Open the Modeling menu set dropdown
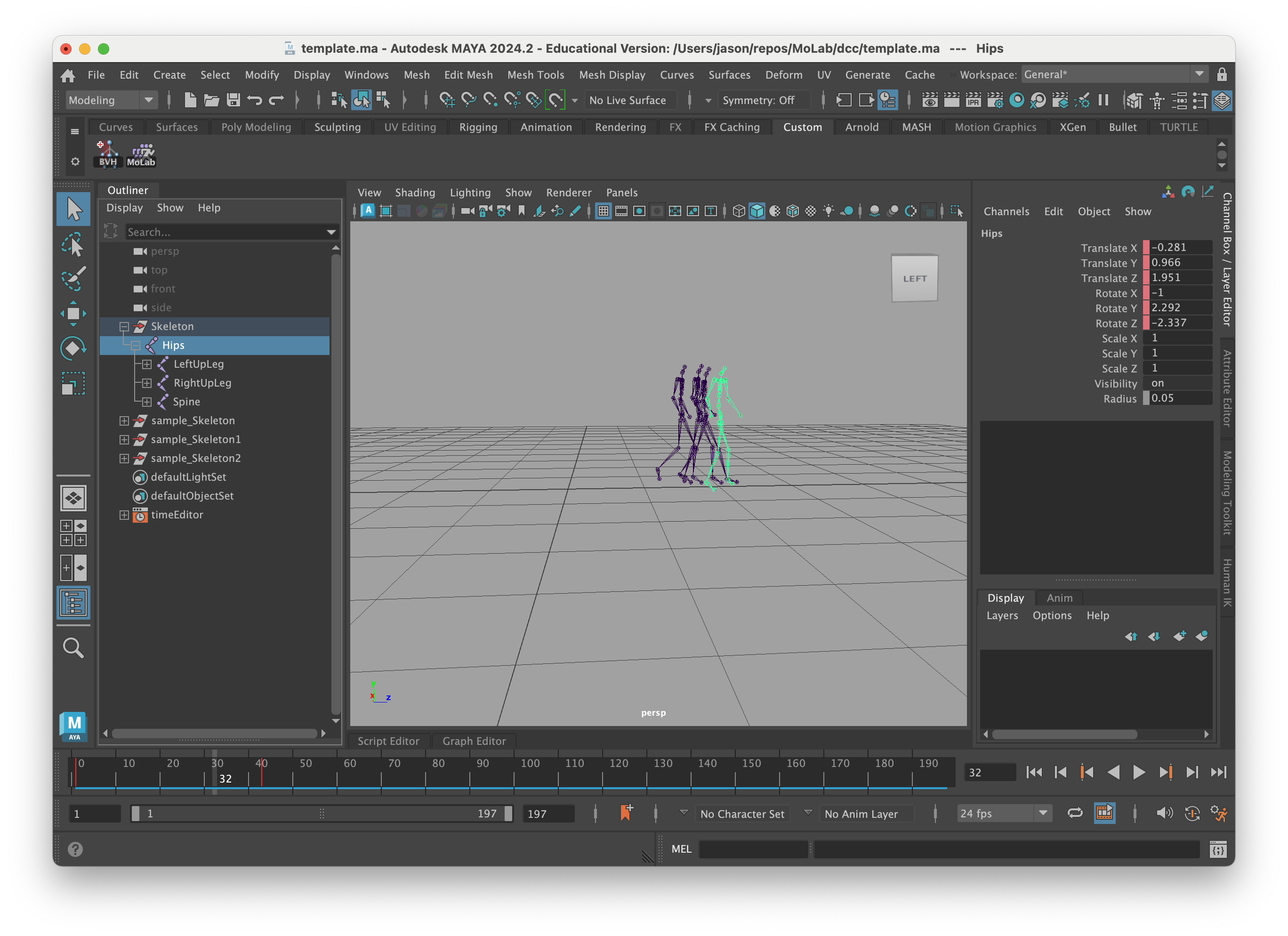Viewport: 1288px width, 936px height. coord(110,101)
